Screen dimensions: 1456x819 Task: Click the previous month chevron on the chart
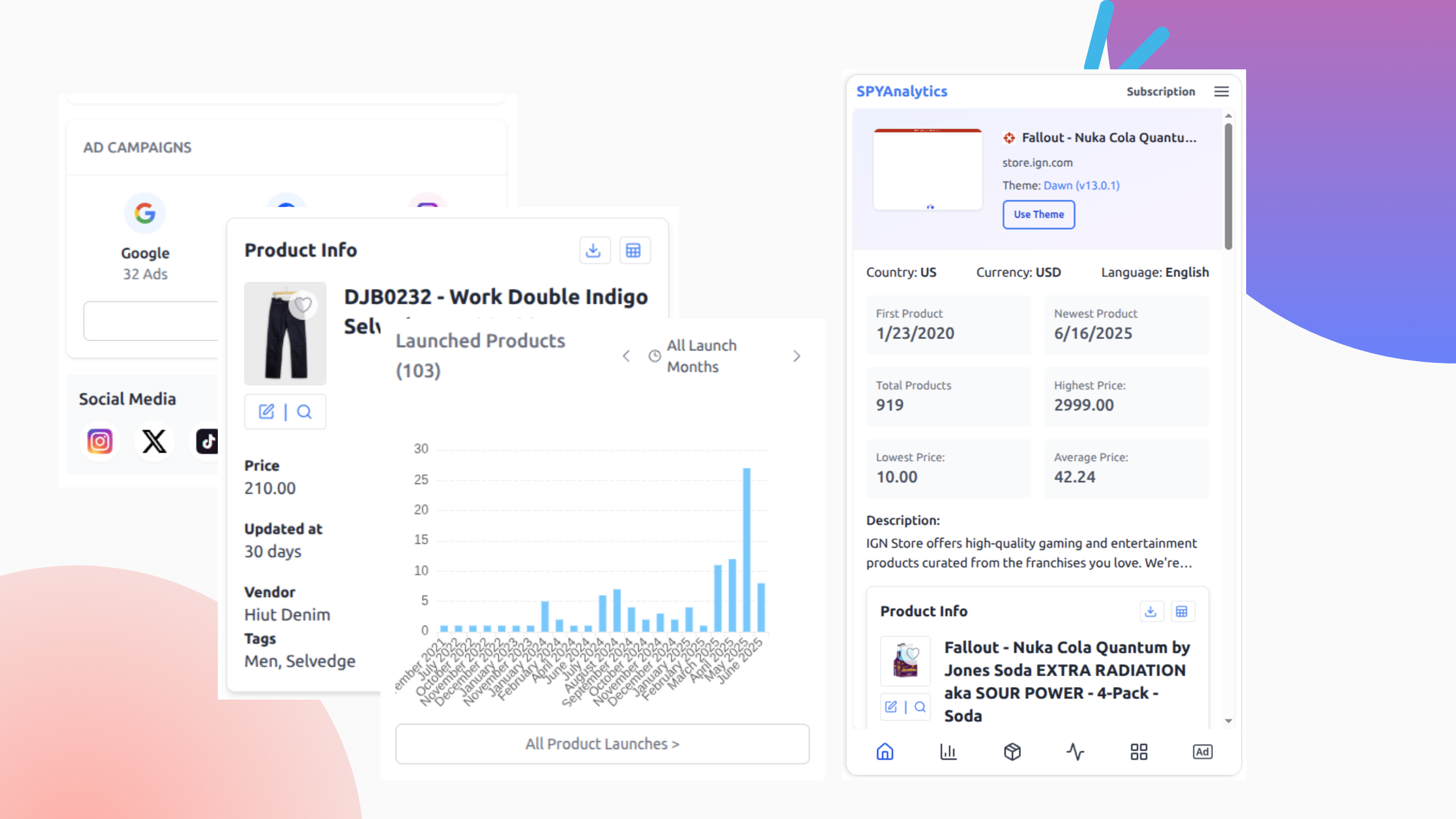(x=626, y=356)
